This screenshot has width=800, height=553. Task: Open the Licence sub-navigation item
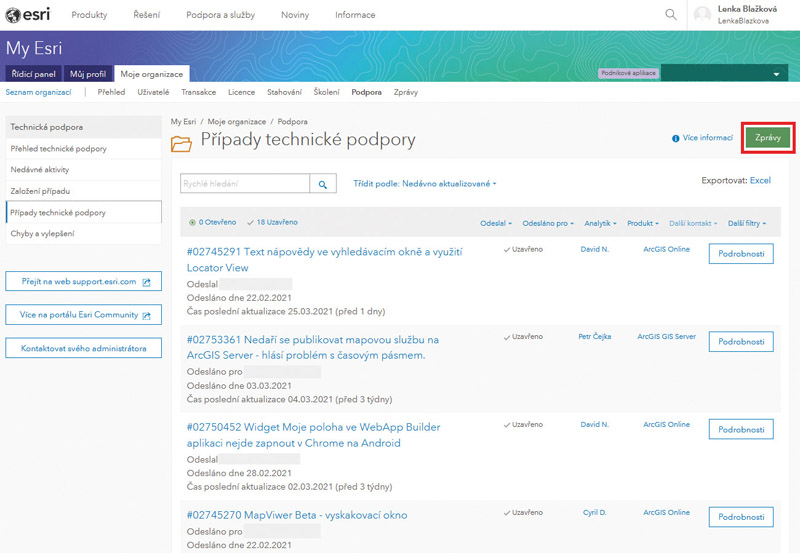(241, 92)
